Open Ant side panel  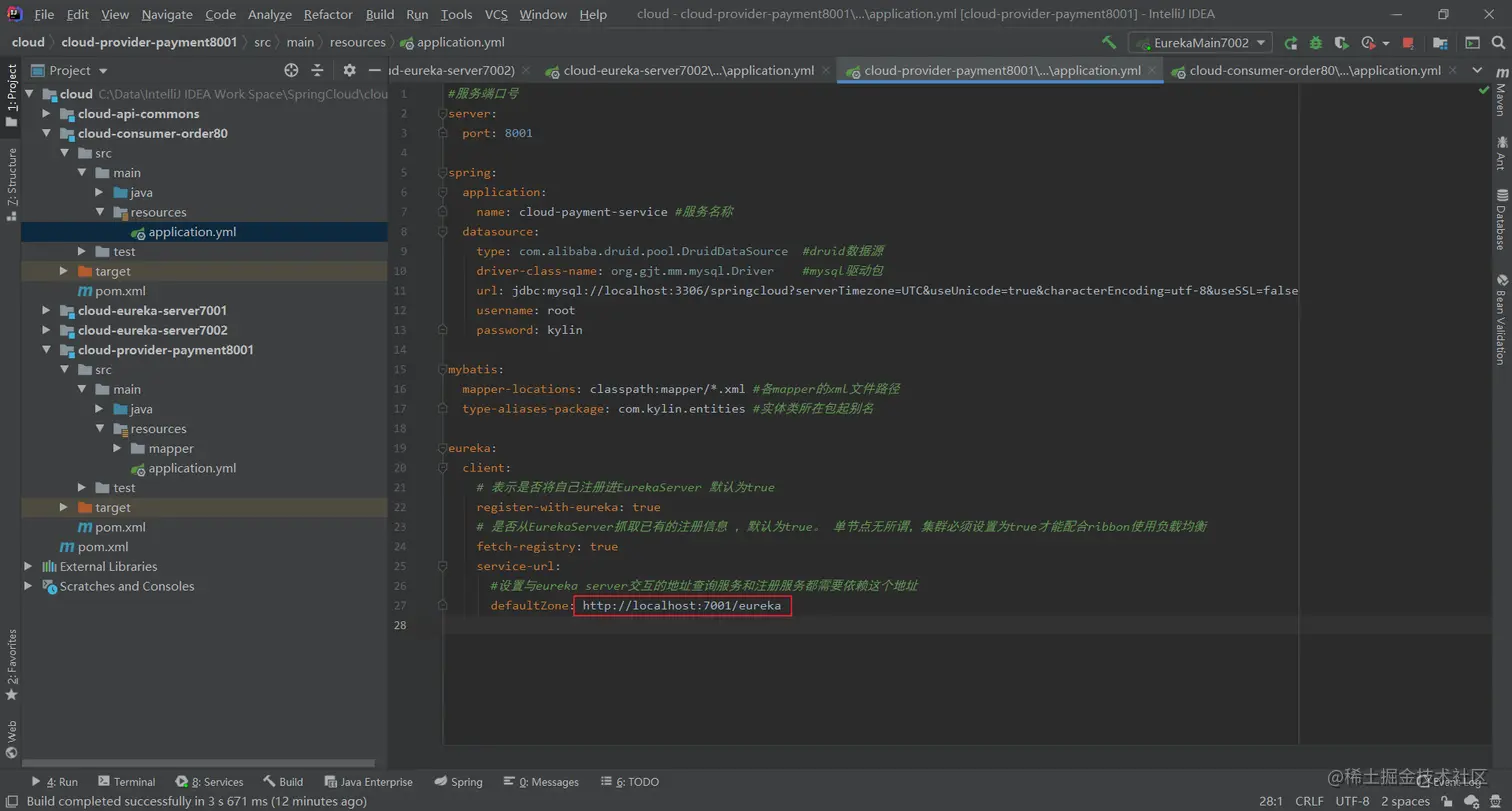click(1501, 153)
